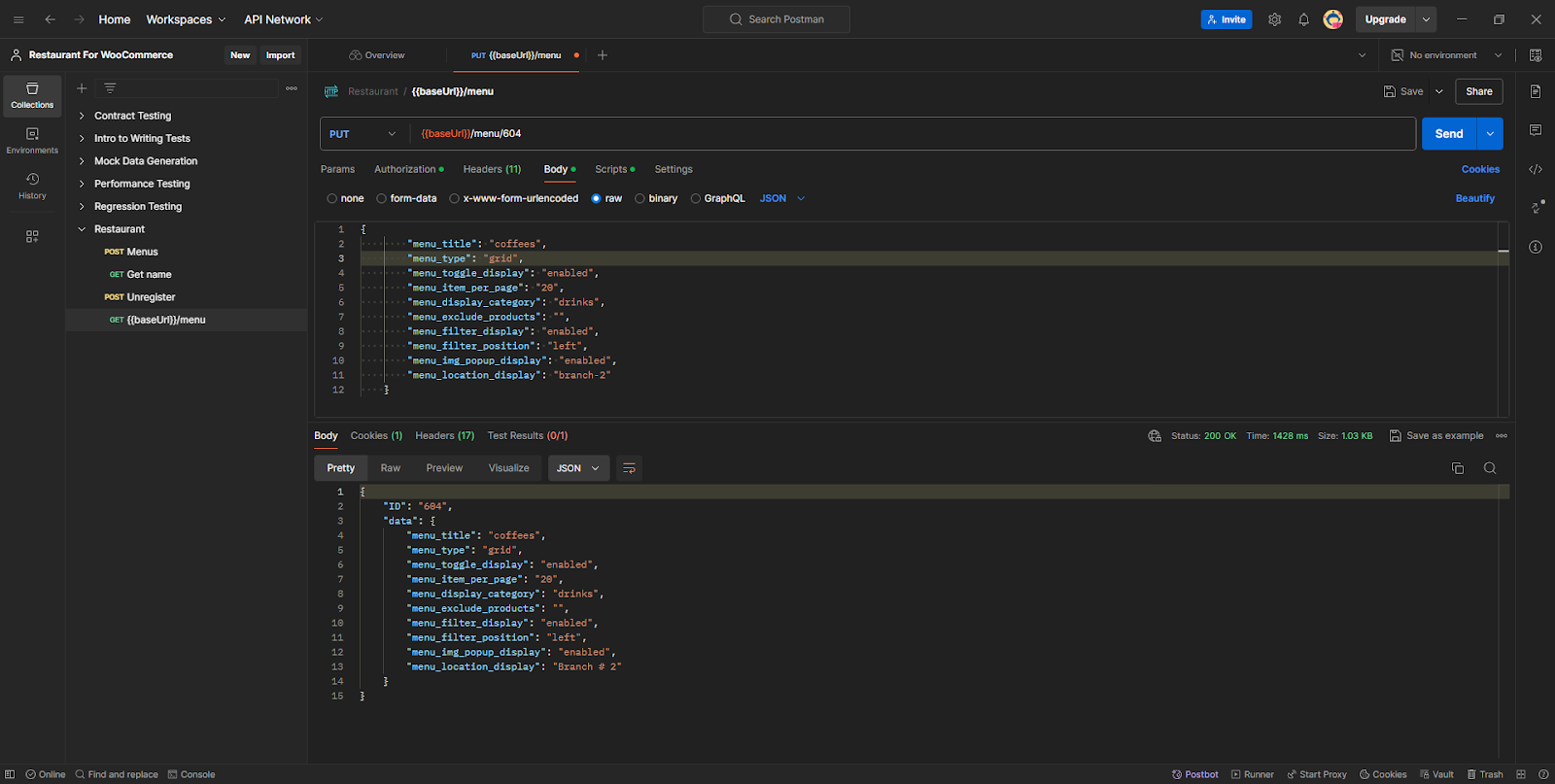Screen dimensions: 1555x784
Task: Click the notifications bell icon
Action: tap(1303, 19)
